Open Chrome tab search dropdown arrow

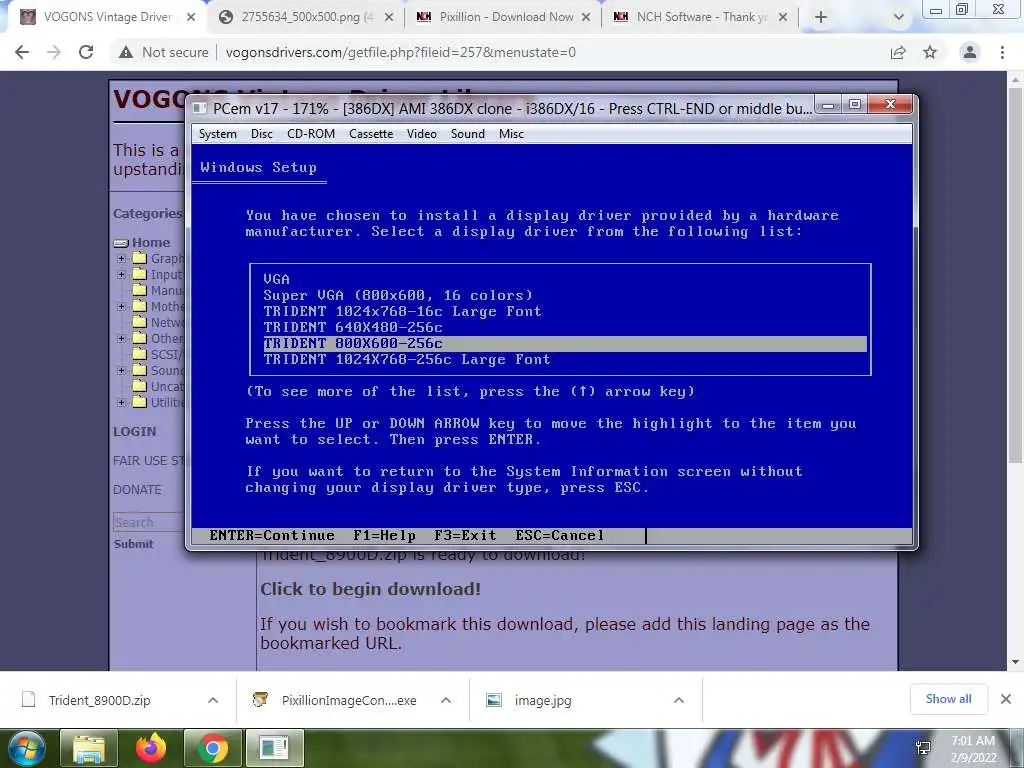click(899, 18)
